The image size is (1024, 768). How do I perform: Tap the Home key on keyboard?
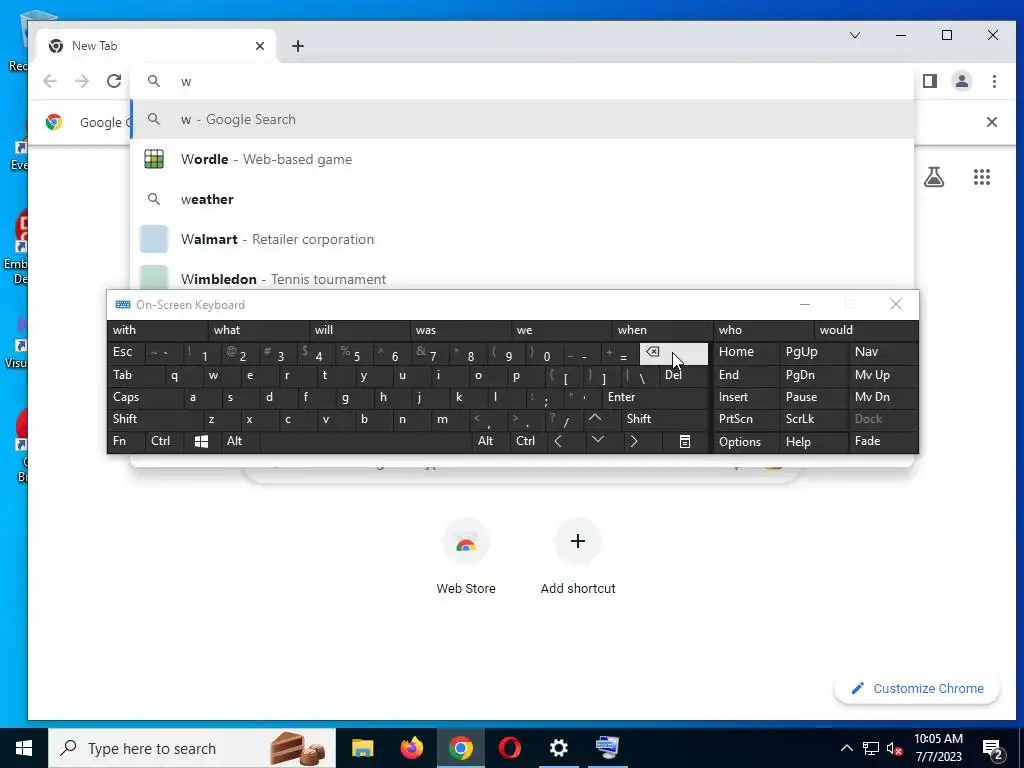point(746,351)
